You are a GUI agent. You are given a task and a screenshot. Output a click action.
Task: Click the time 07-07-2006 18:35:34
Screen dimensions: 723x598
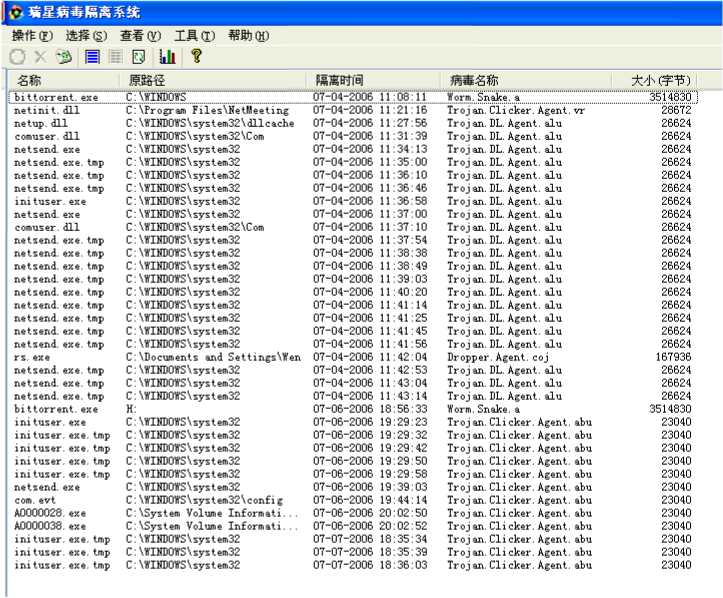tap(370, 539)
